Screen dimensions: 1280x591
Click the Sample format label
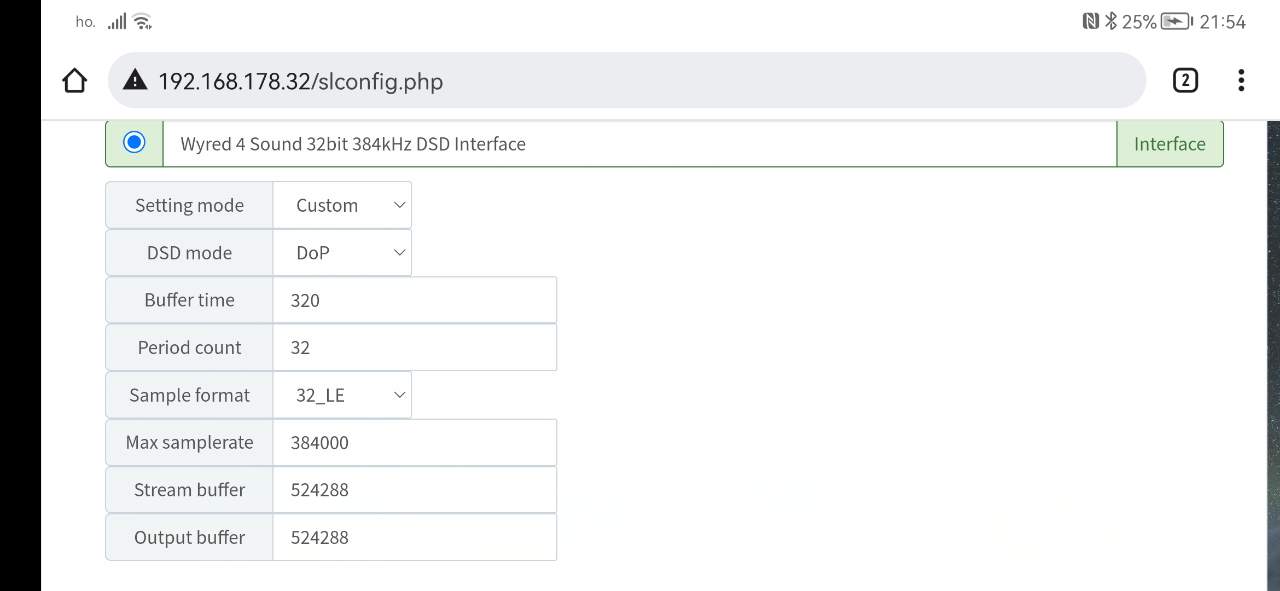189,395
